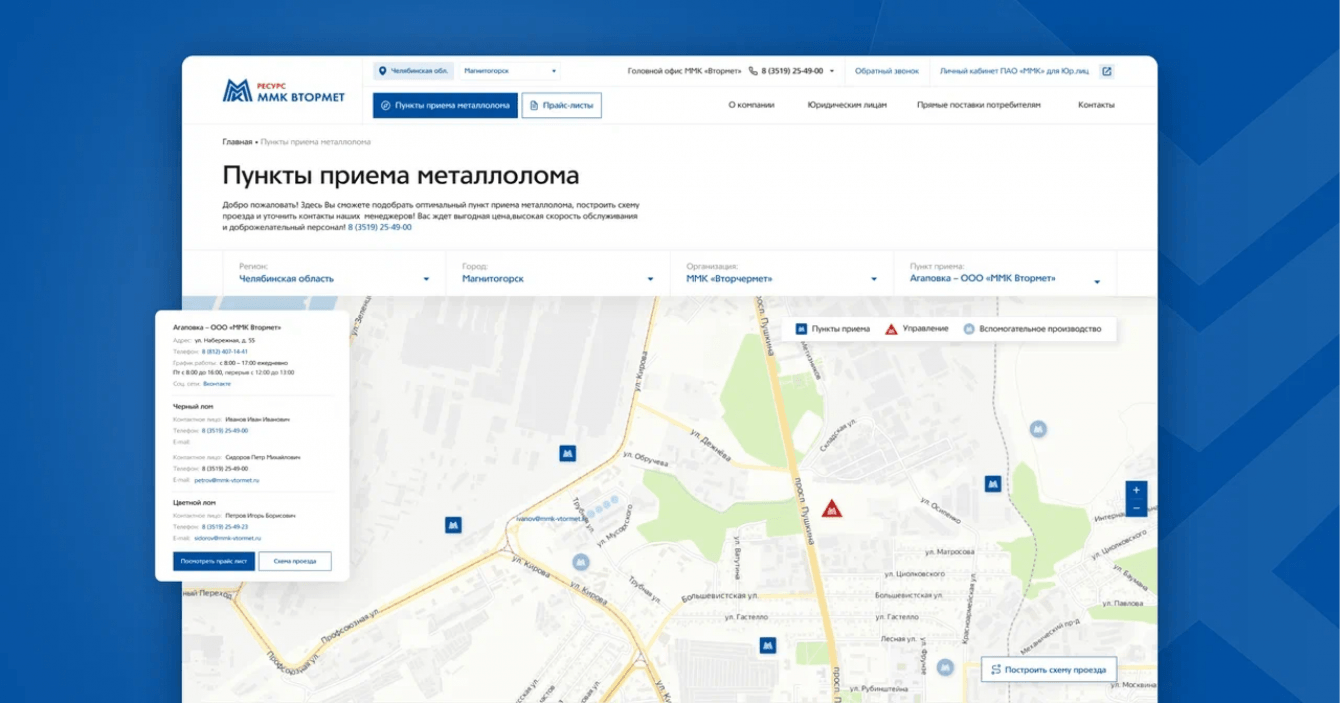1340x703 pixels.
Task: Click icon inside Пункты приема металлолома button
Action: tap(386, 105)
